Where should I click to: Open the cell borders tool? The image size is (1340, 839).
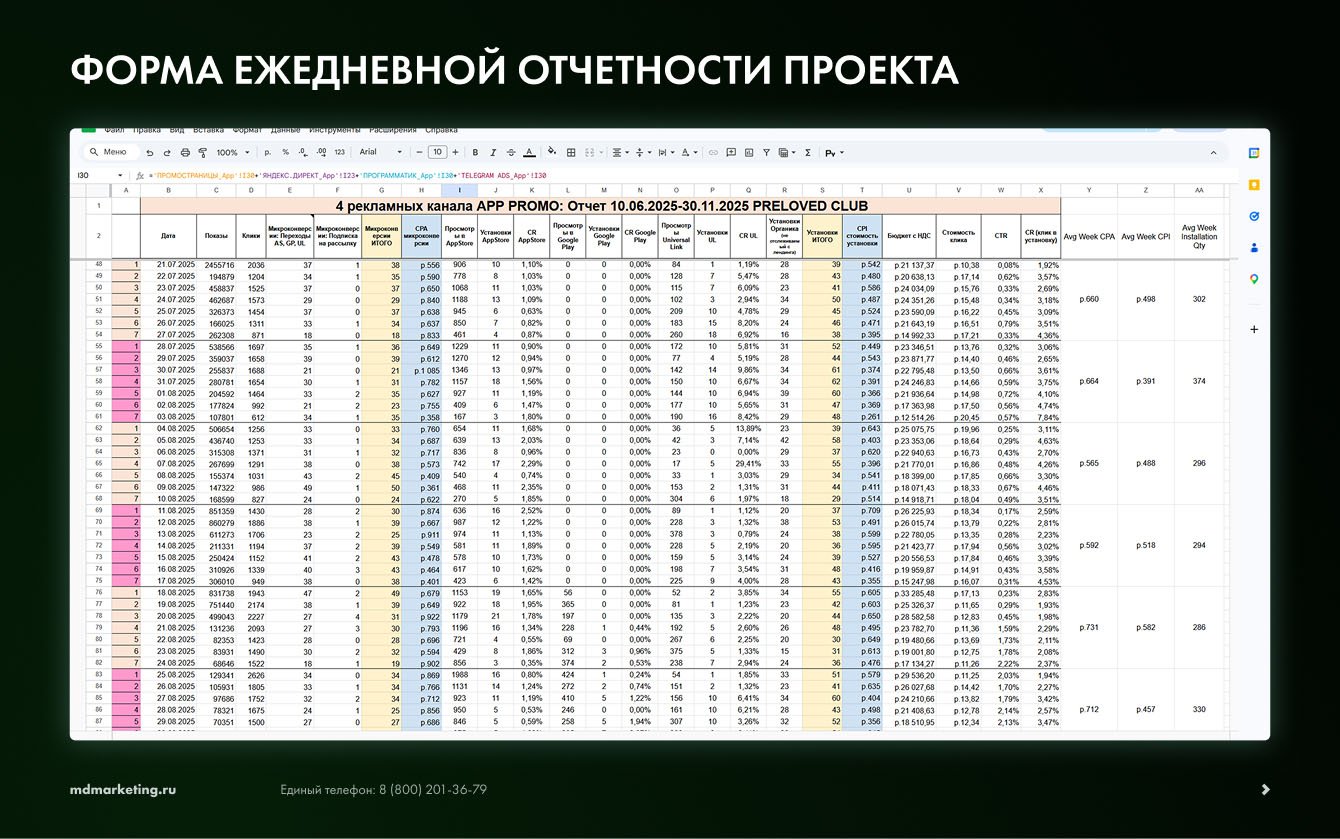pyautogui.click(x=571, y=153)
